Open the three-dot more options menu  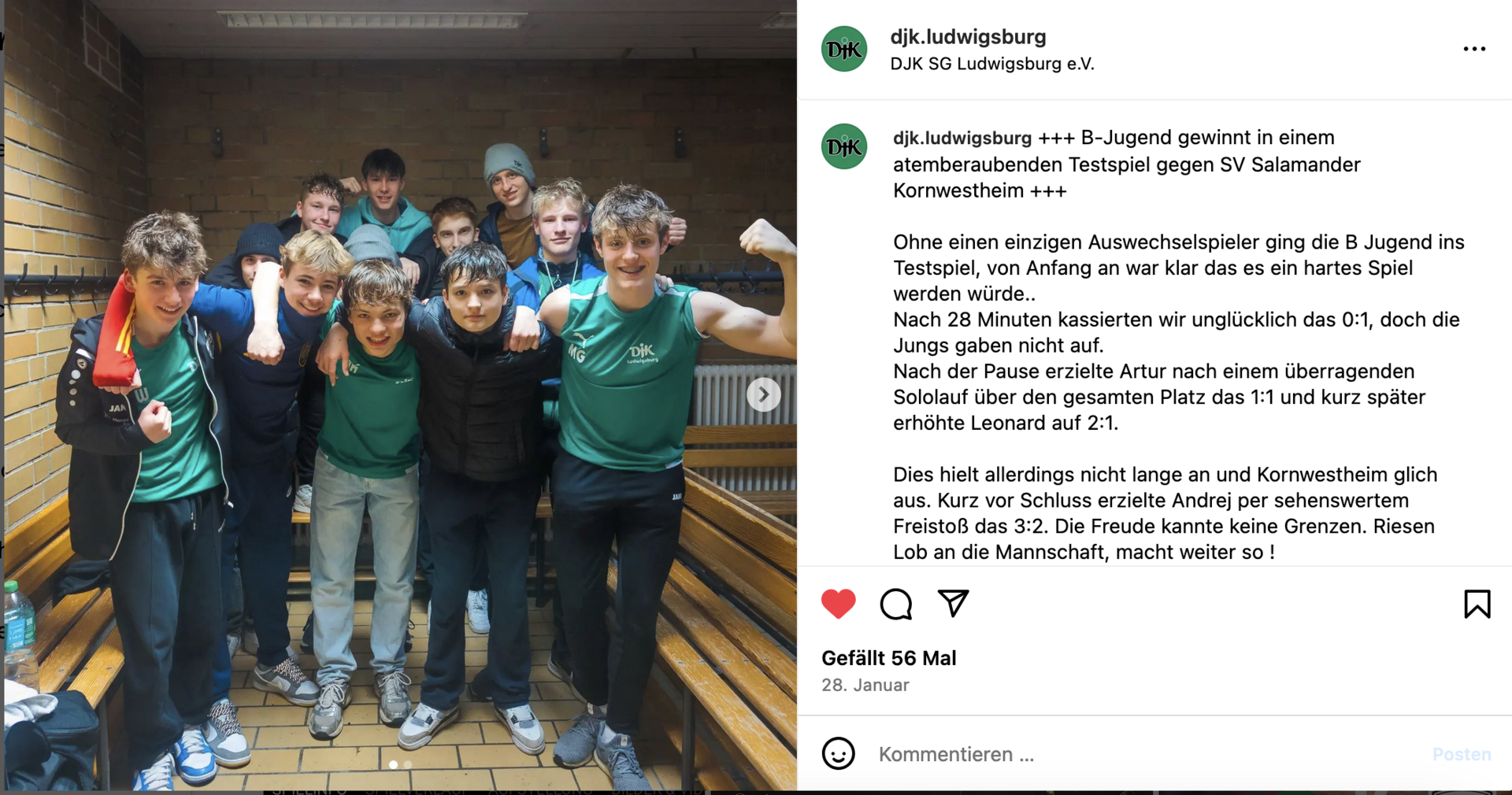[1474, 49]
